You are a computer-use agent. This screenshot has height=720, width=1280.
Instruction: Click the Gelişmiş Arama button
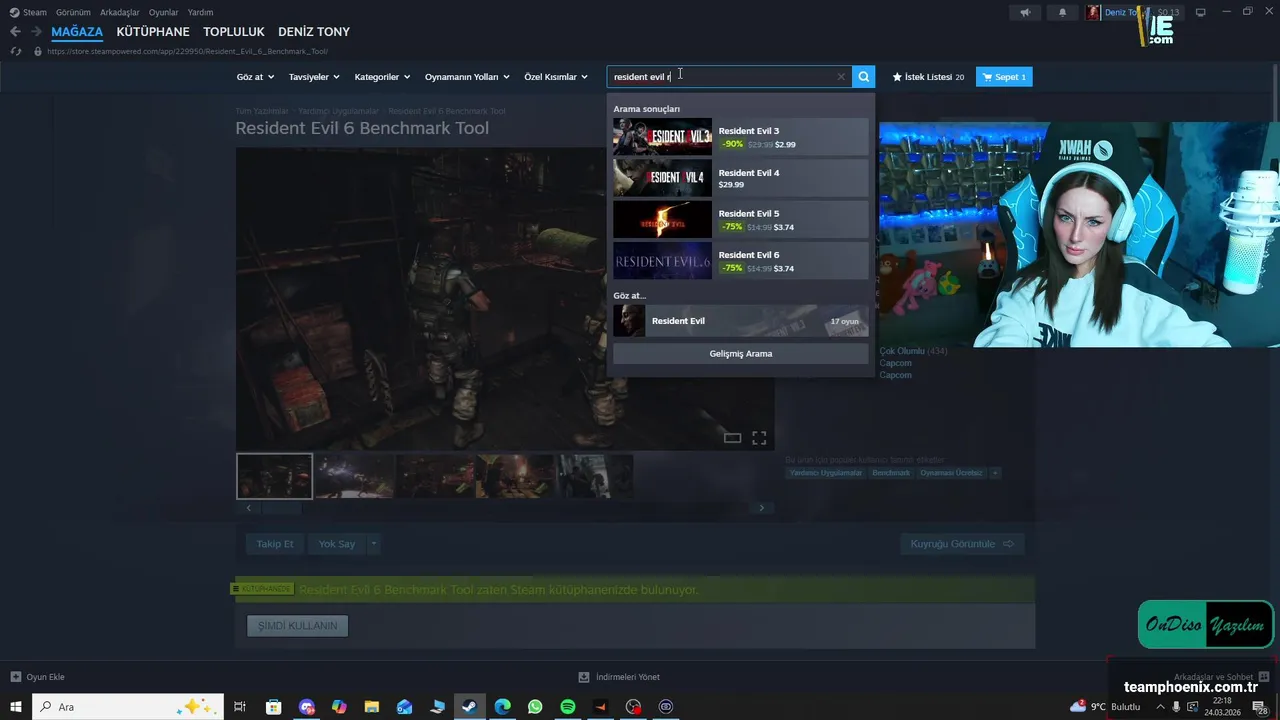(x=741, y=353)
